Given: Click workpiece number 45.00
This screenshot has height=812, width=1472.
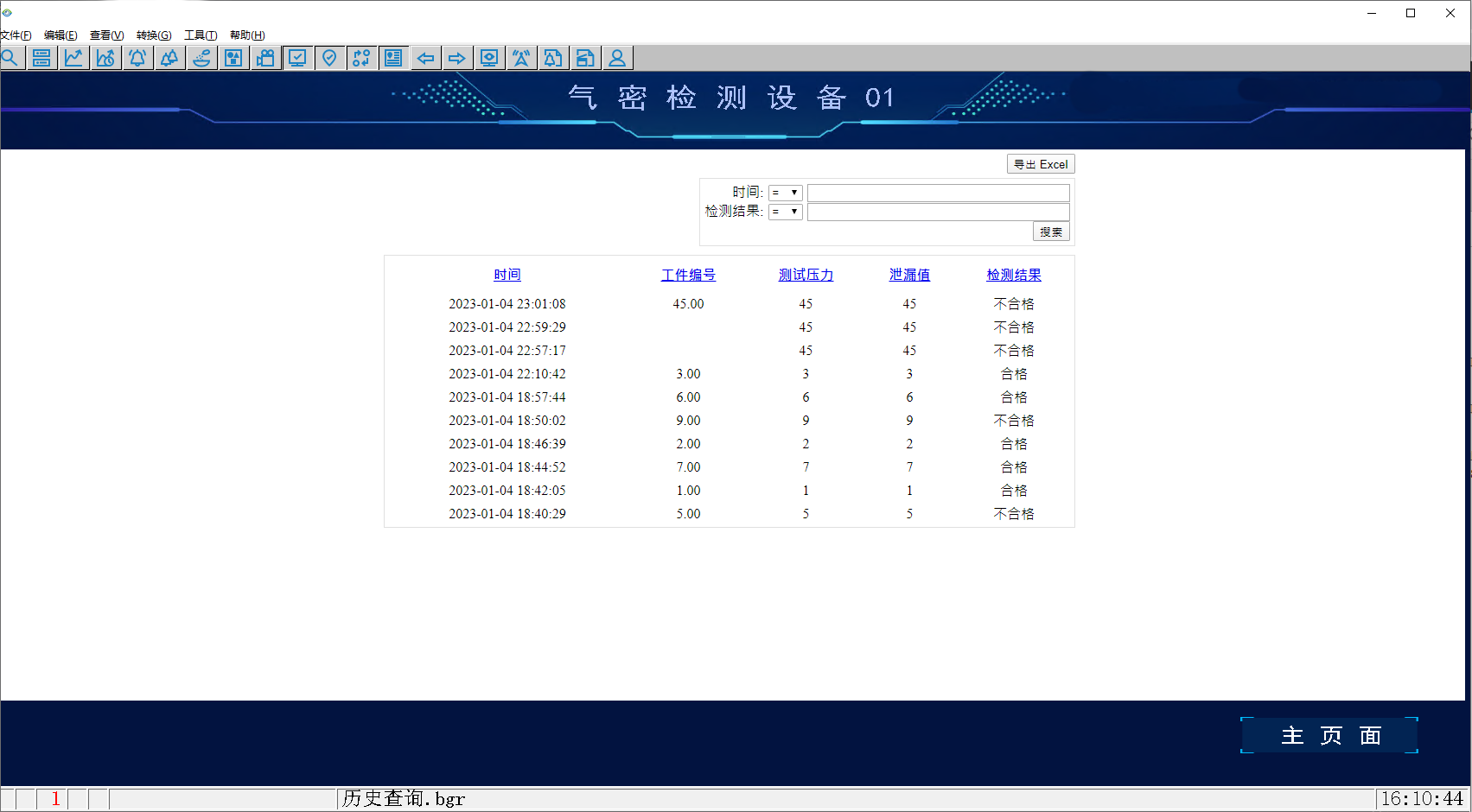Looking at the screenshot, I should click(x=688, y=304).
